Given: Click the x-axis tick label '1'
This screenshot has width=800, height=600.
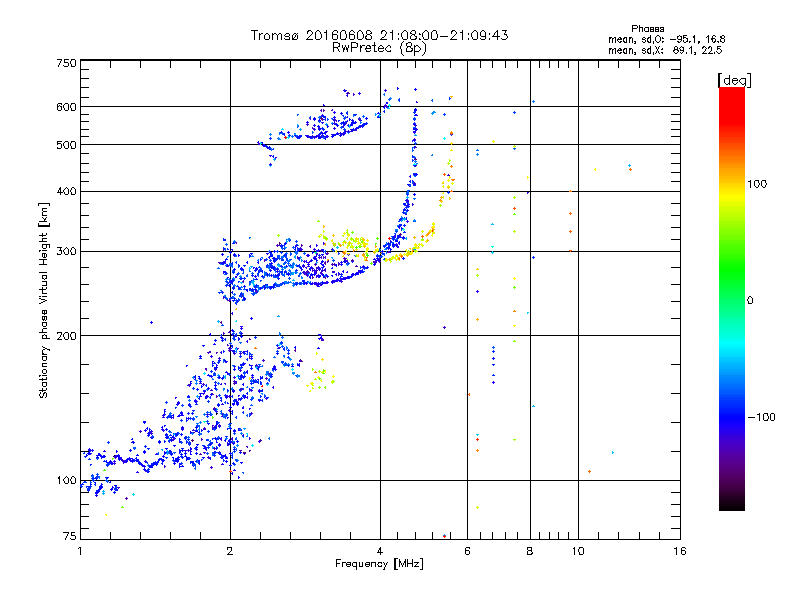Looking at the screenshot, I should (x=80, y=551).
